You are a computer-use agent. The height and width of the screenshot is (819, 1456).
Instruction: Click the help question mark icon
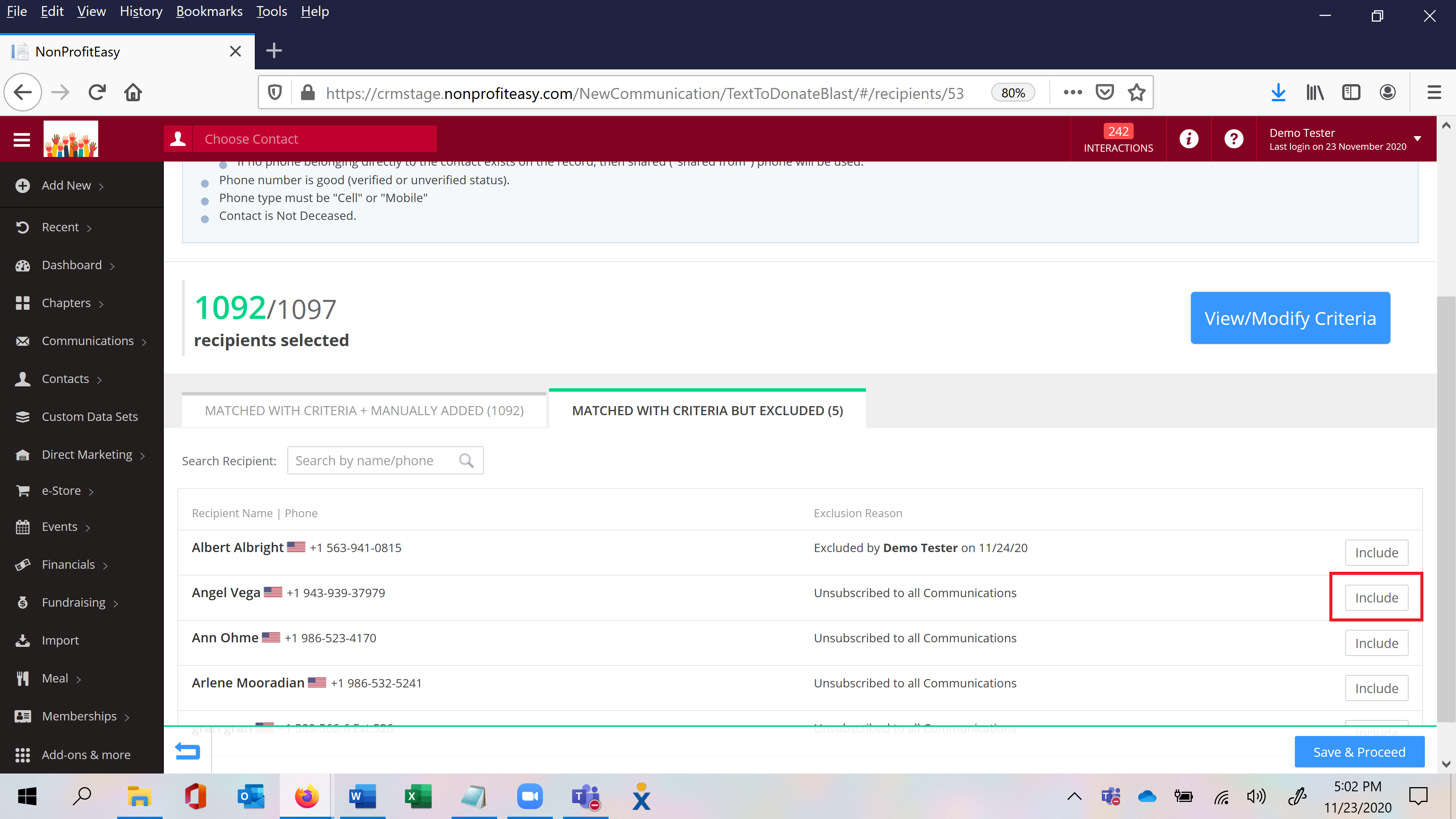click(1233, 139)
